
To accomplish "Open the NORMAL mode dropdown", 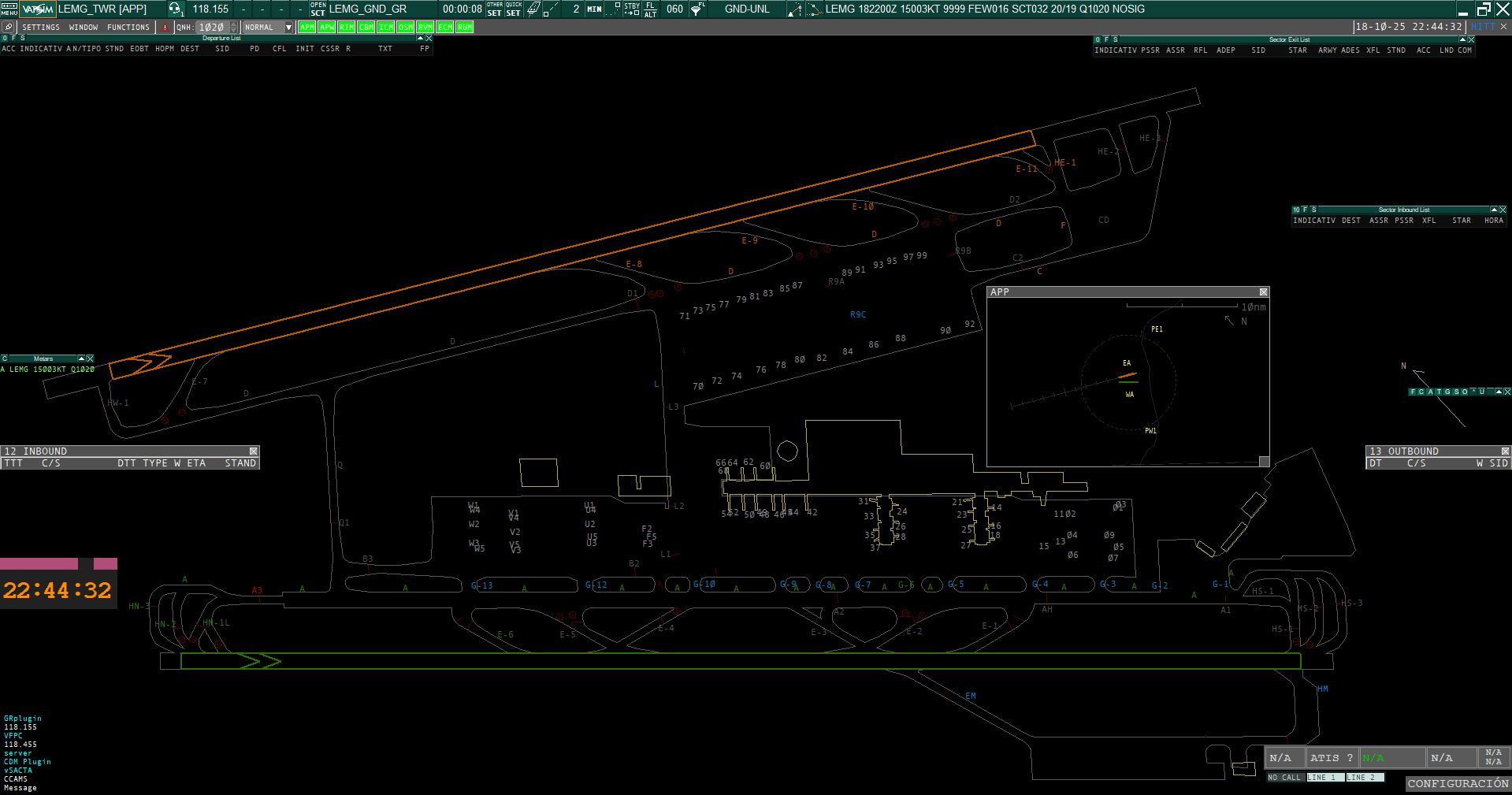I will pos(288,28).
